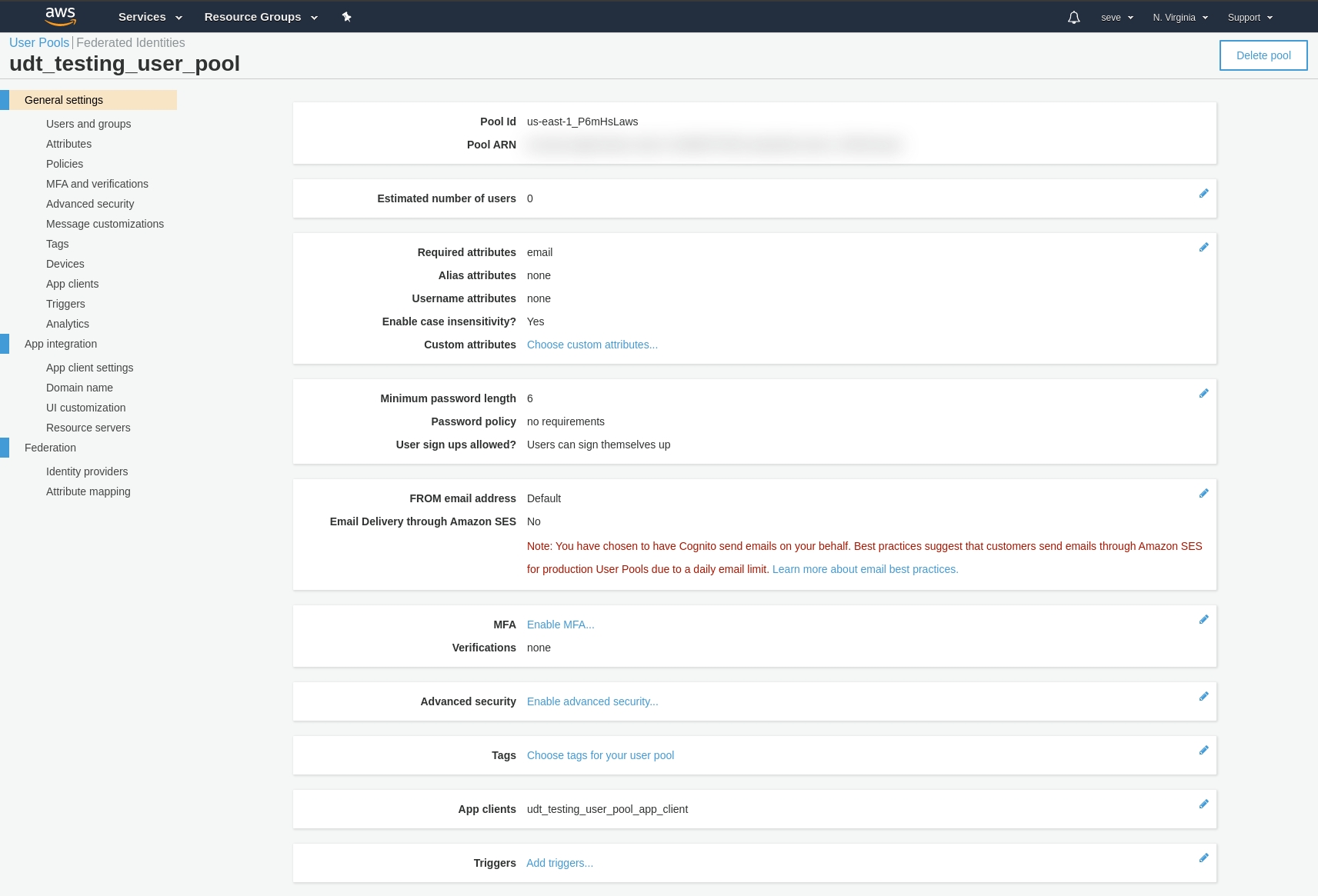This screenshot has height=896, width=1318.
Task: Click the pin shortcut icon in navbar
Action: (347, 17)
